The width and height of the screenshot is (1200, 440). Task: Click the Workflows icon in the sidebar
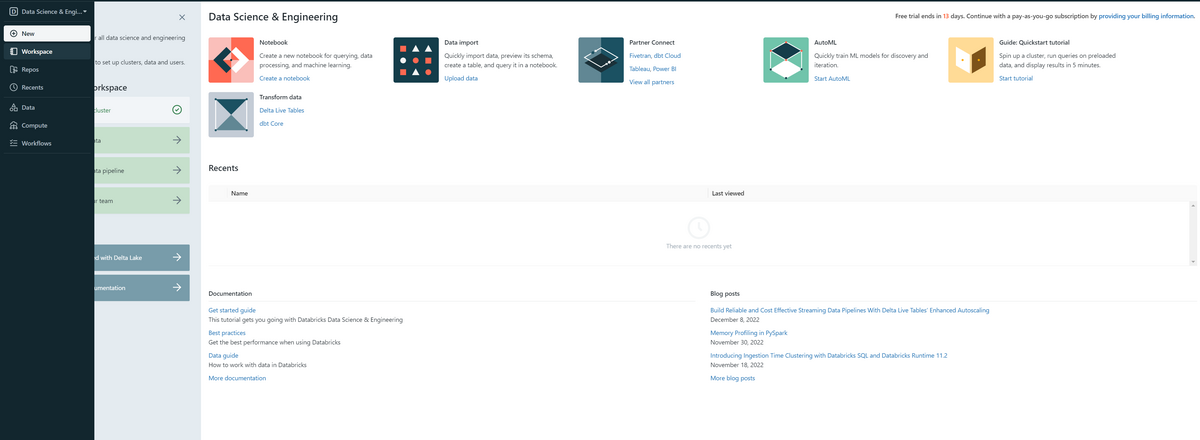13,143
